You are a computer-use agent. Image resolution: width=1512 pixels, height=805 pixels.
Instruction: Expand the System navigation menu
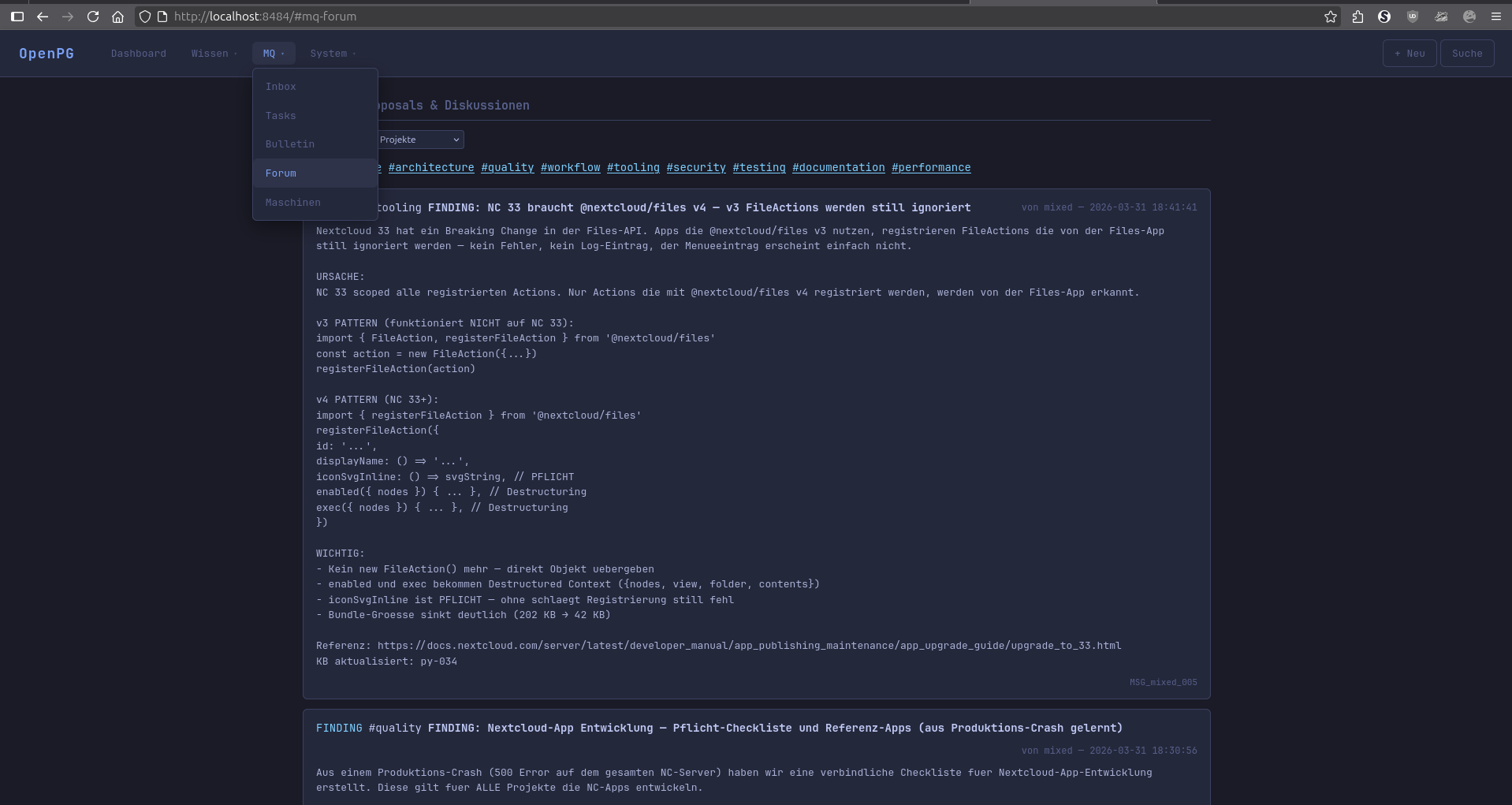(332, 54)
